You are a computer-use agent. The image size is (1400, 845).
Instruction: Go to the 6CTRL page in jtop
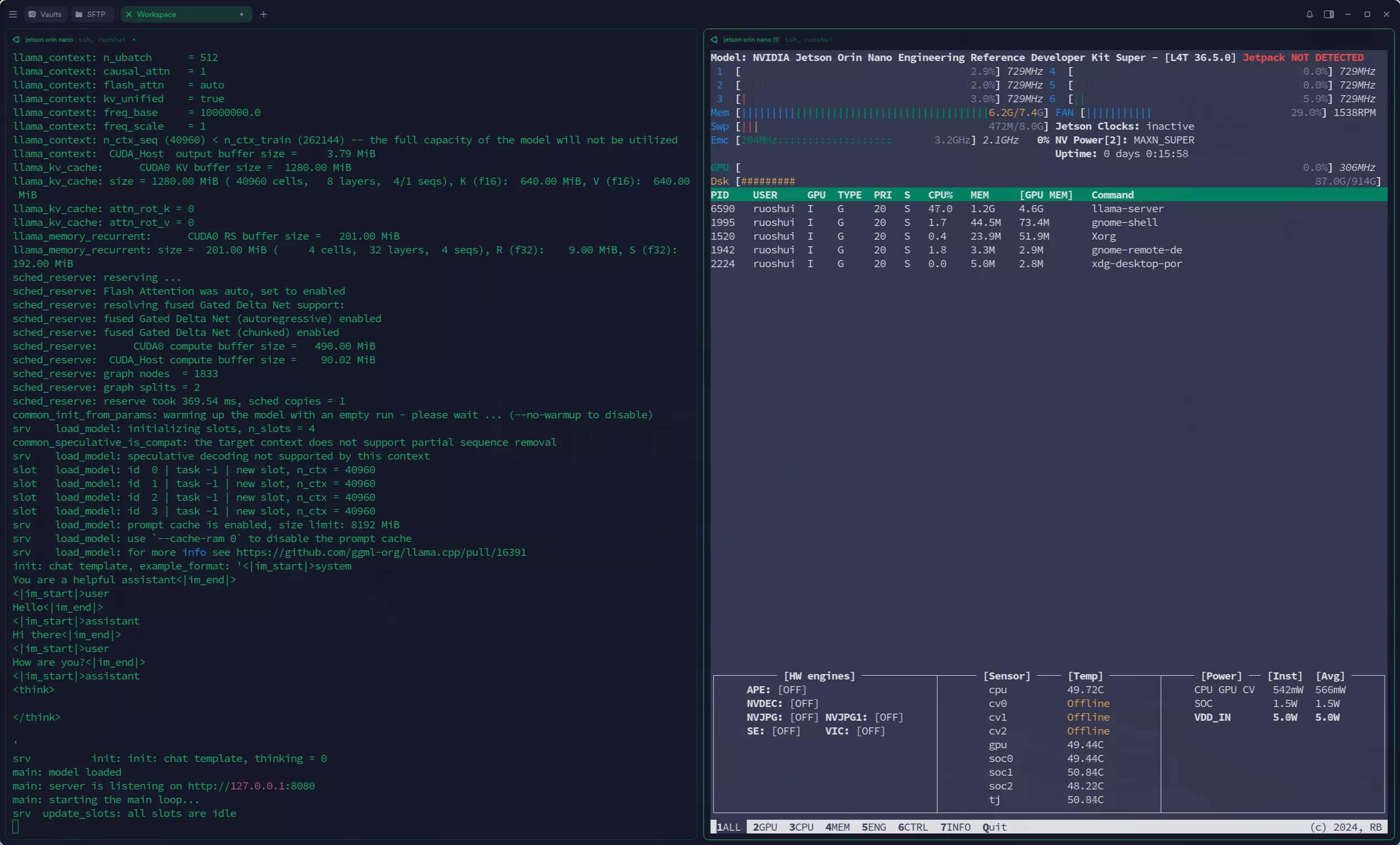pos(912,827)
